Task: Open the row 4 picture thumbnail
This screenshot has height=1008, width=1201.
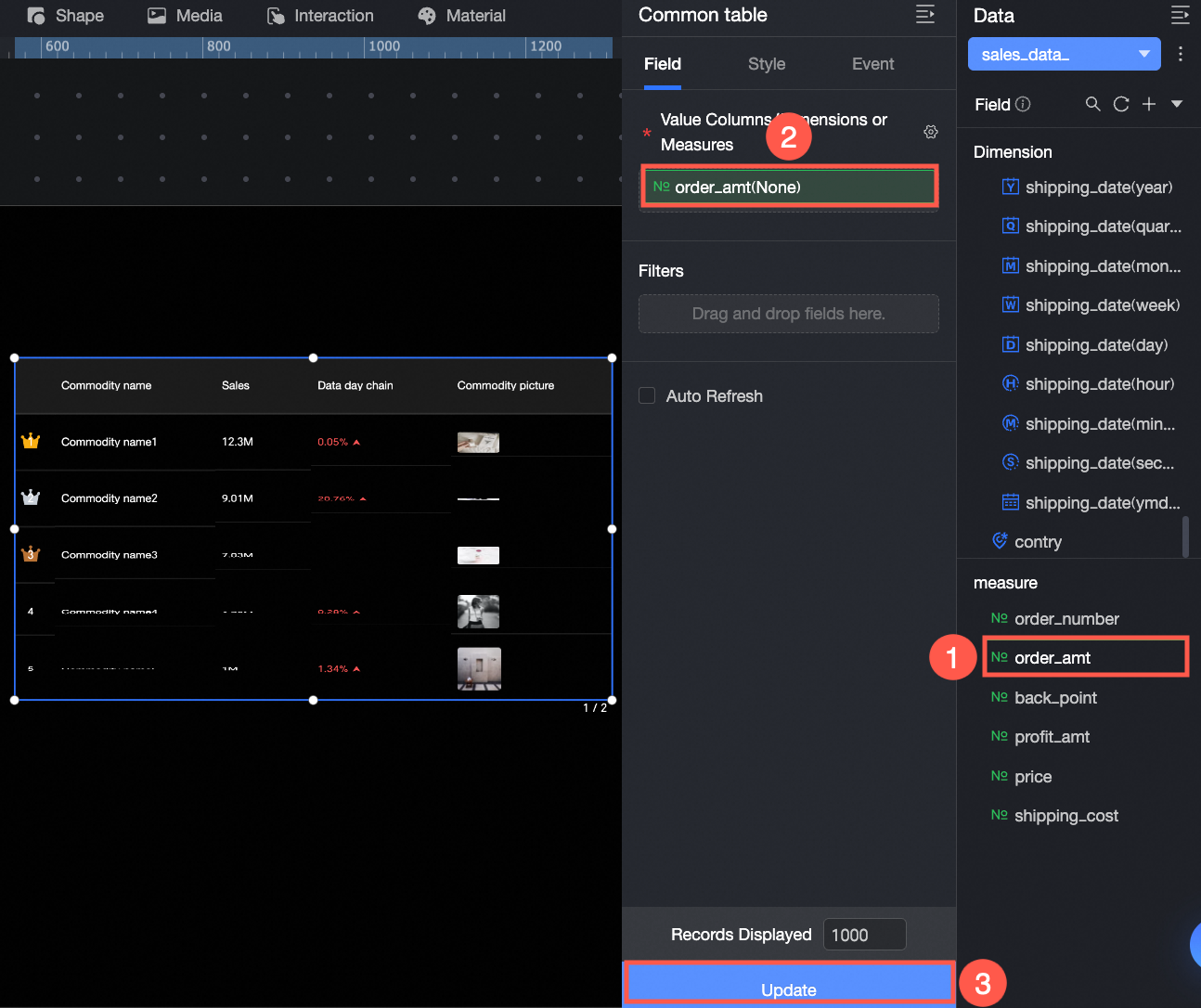Action: pos(478,612)
